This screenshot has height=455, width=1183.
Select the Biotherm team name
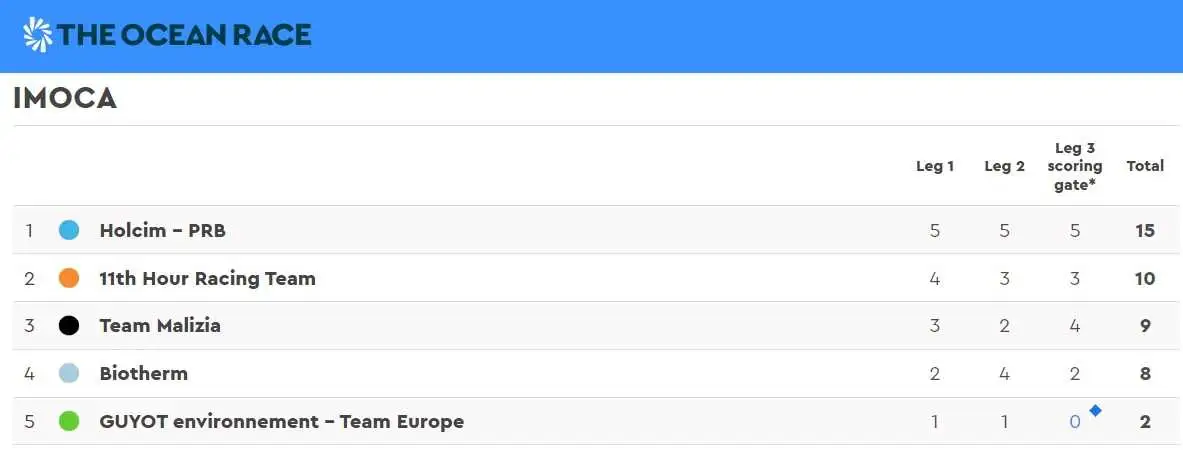tap(143, 374)
